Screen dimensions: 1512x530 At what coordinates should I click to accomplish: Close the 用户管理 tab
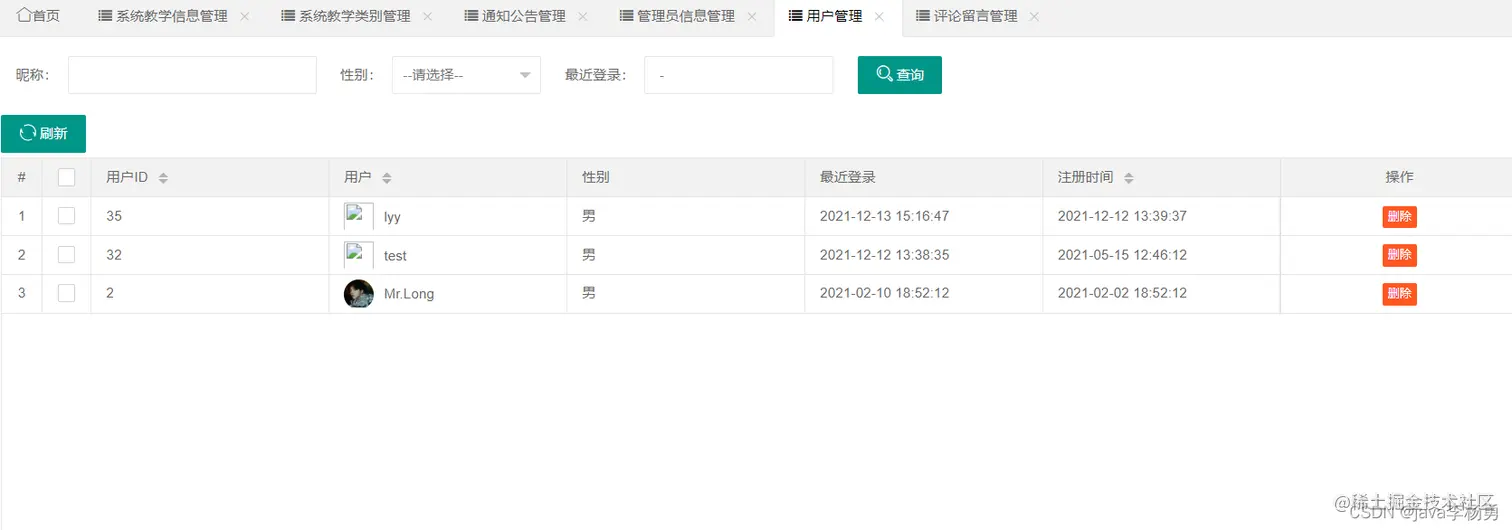point(879,17)
